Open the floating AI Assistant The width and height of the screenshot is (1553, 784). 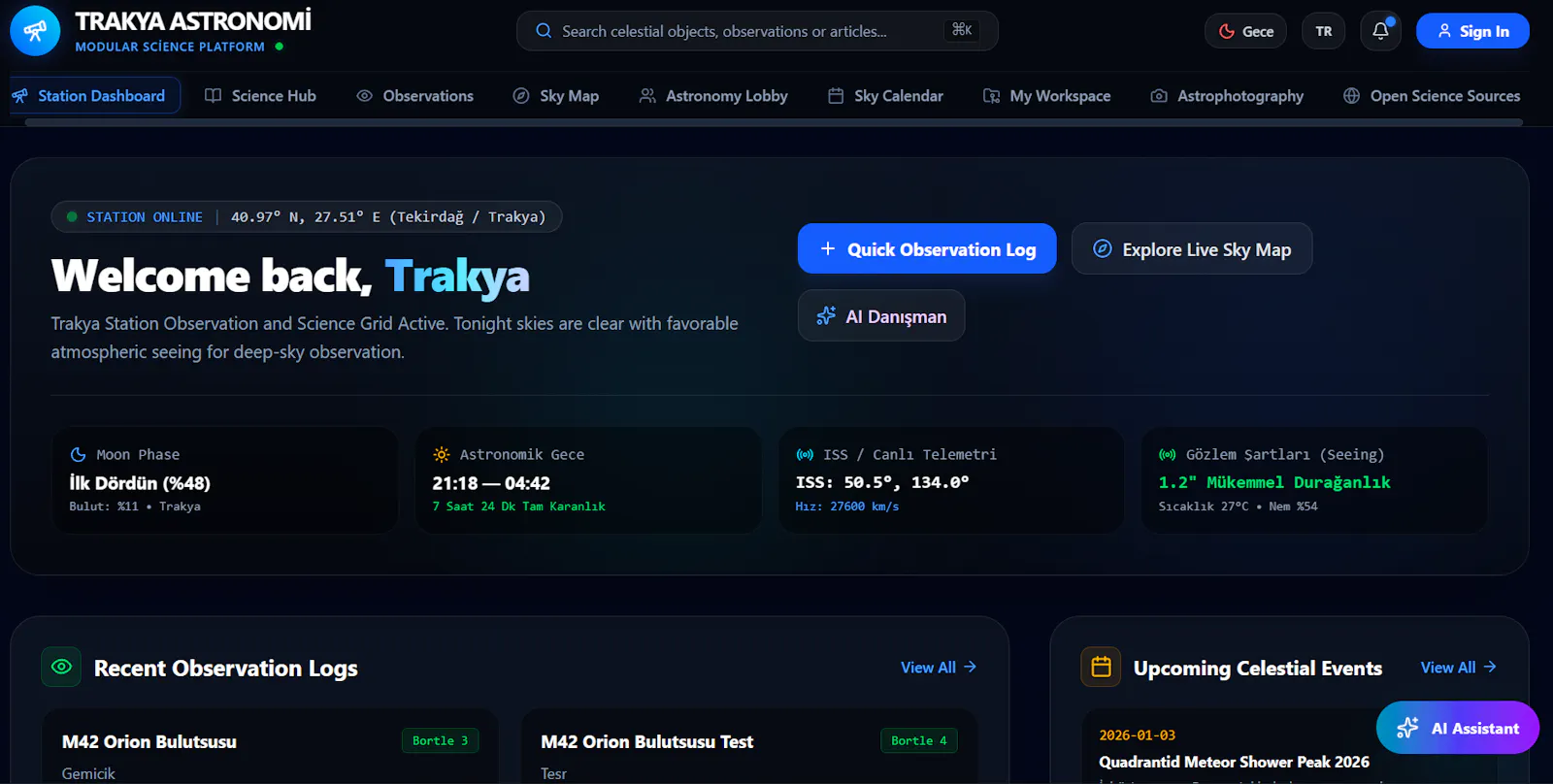tap(1458, 728)
